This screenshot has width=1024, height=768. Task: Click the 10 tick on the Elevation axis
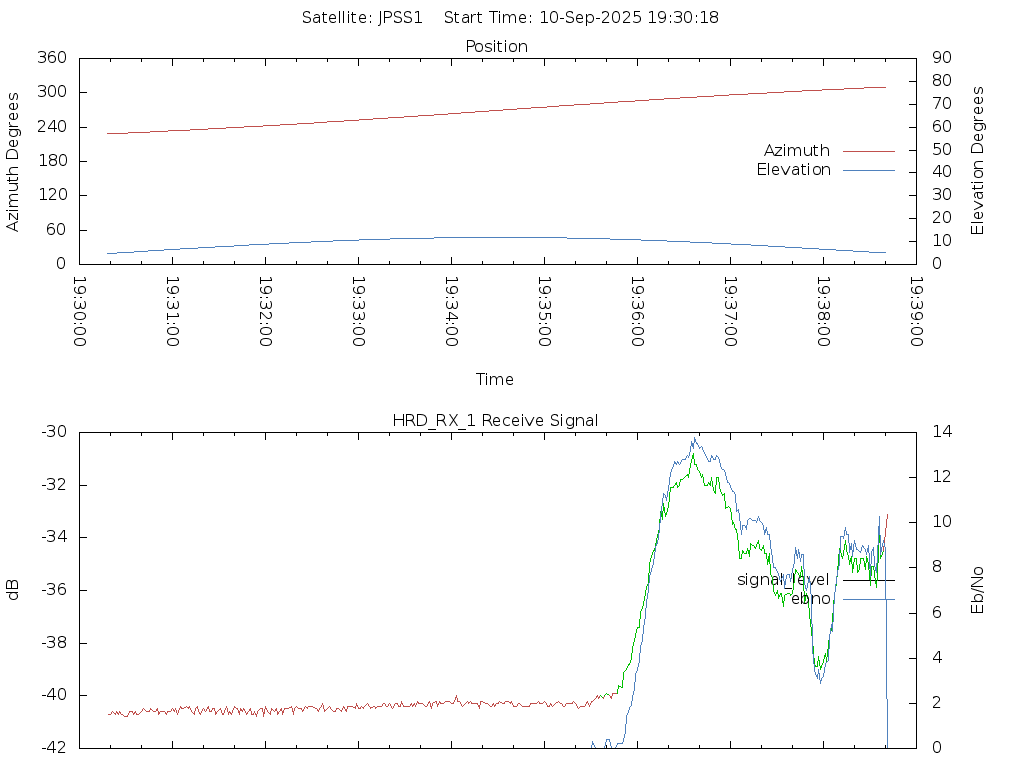tap(942, 241)
